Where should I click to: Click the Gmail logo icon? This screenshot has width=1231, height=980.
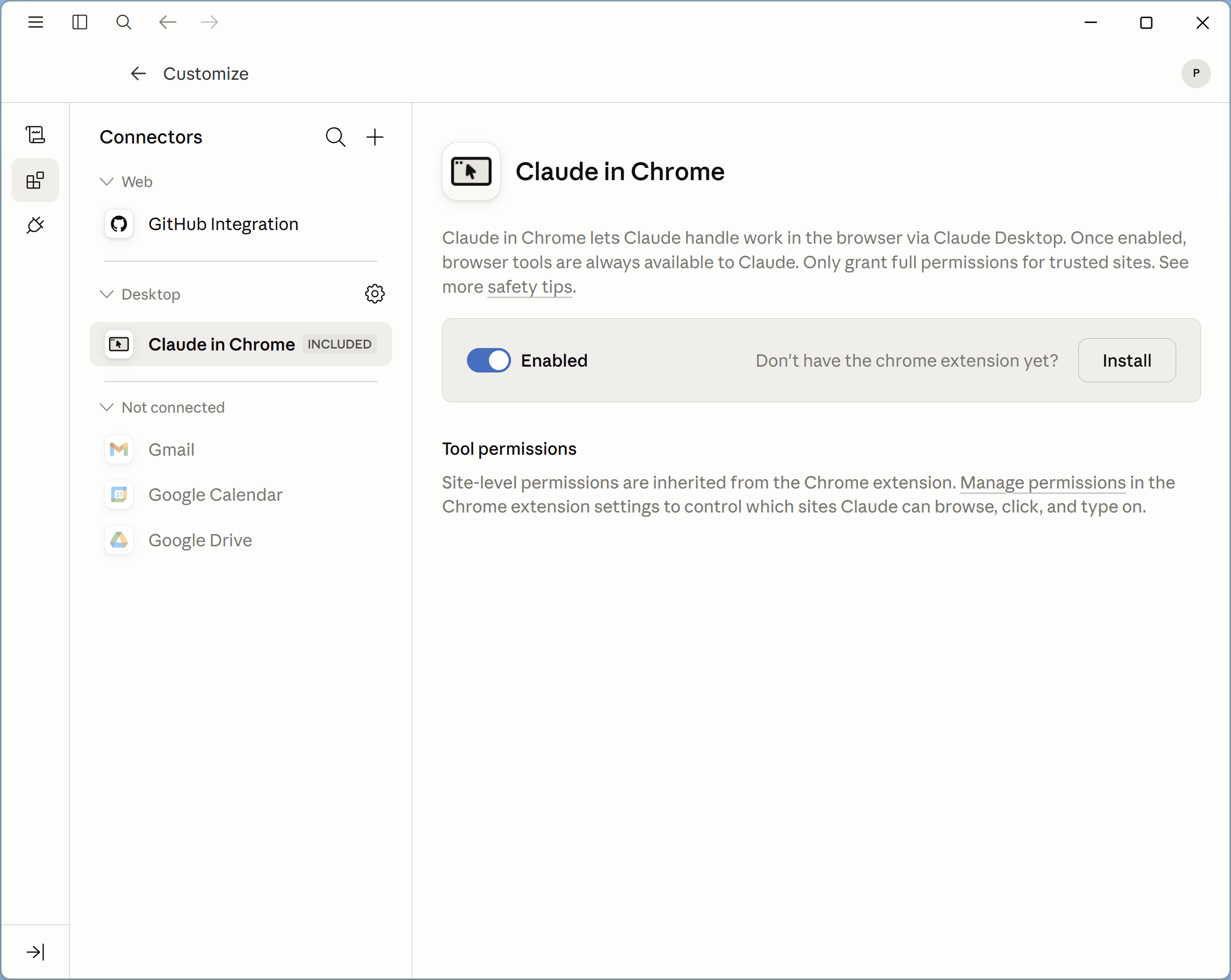click(119, 449)
